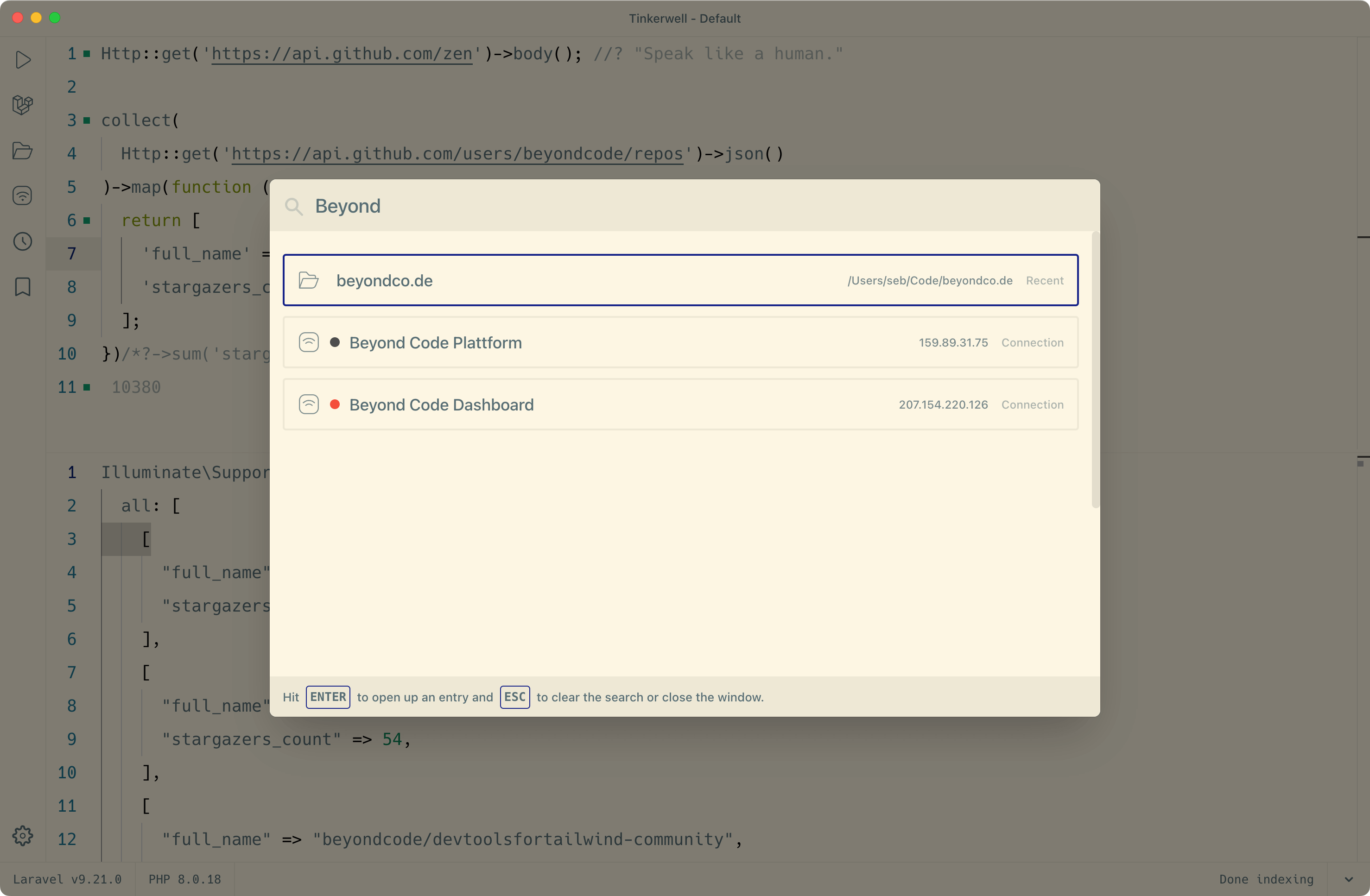Select the beyondco.de recent project
Image resolution: width=1370 pixels, height=896 pixels.
(x=680, y=280)
